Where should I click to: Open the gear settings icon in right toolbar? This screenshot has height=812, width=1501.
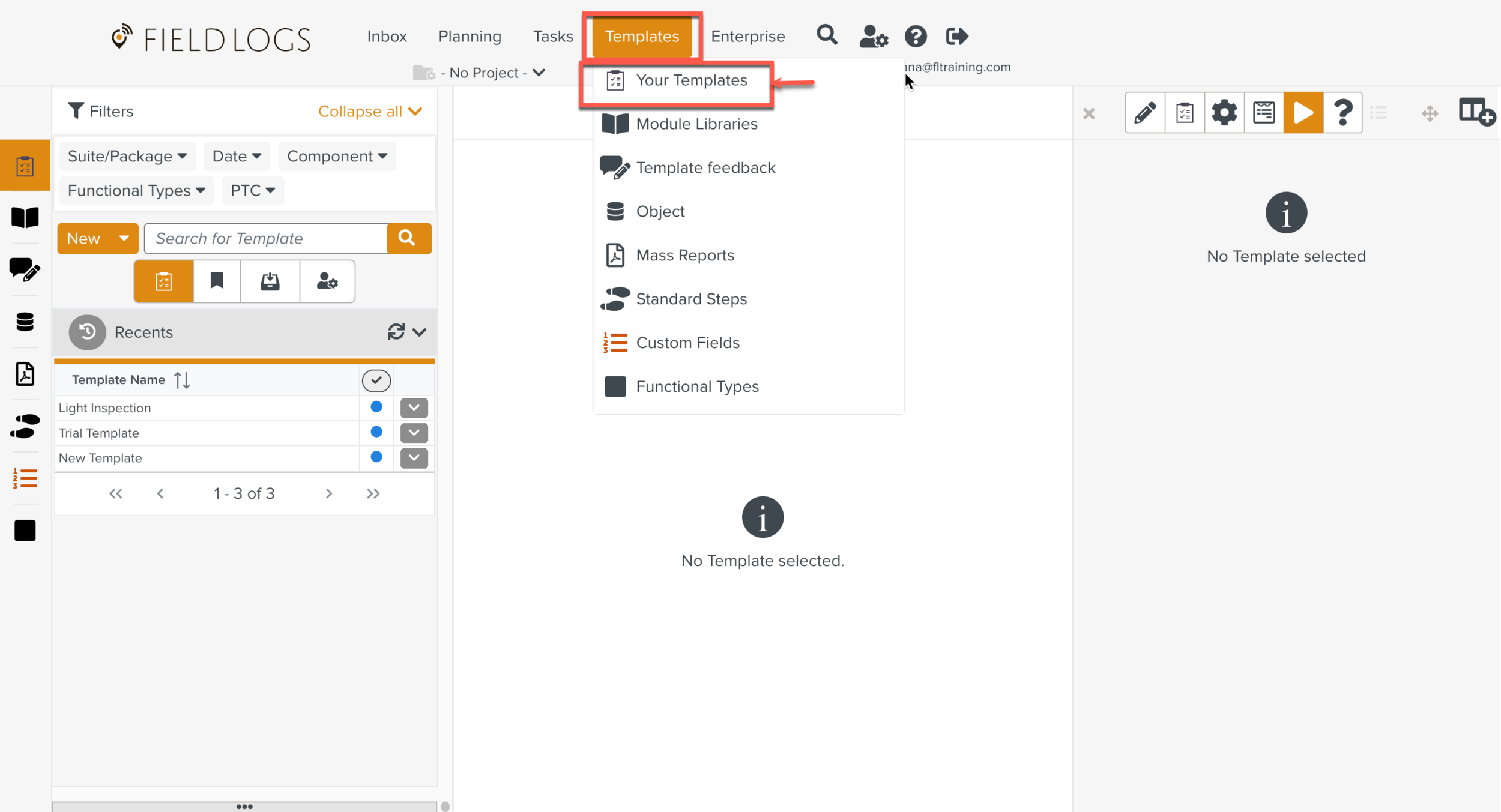1224,113
